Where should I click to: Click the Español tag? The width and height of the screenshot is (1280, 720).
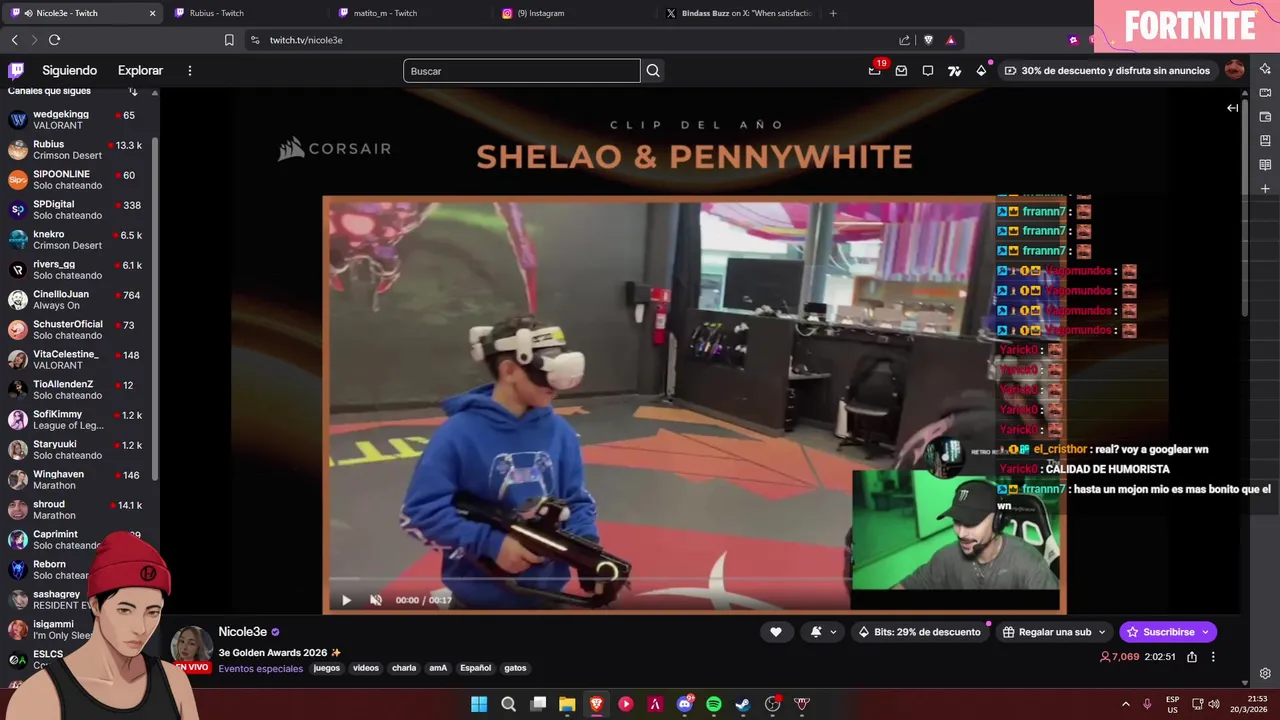(x=475, y=668)
